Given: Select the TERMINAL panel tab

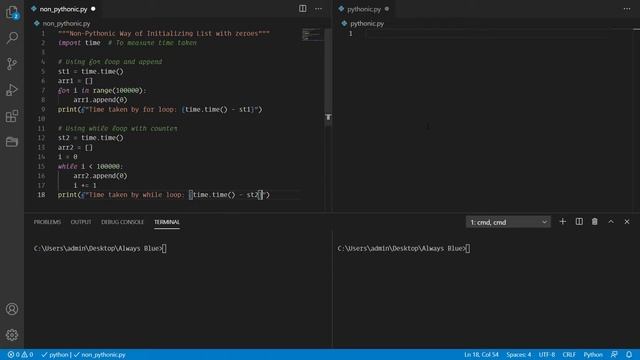Looking at the screenshot, I should (167, 222).
